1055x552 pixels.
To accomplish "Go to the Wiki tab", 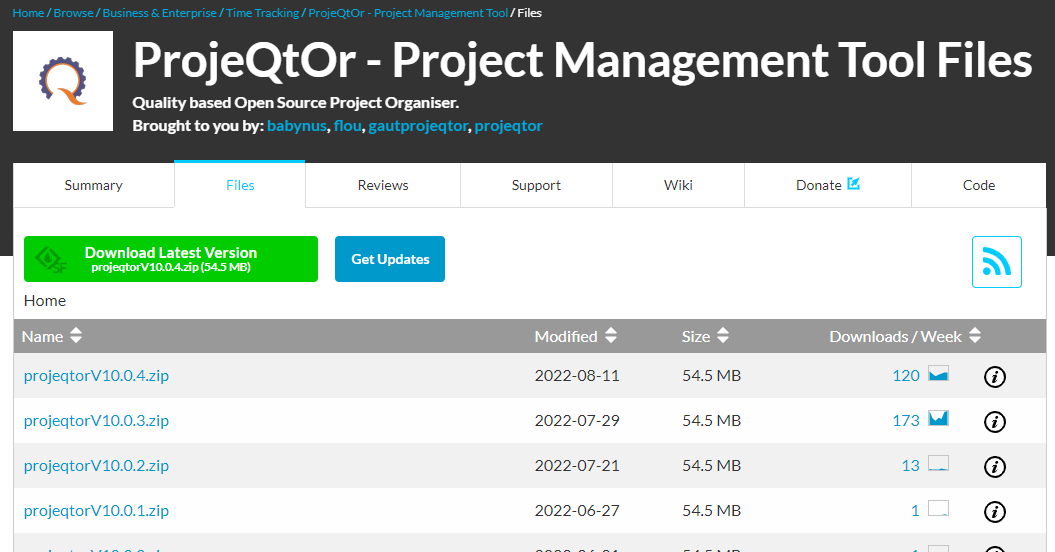I will click(678, 185).
